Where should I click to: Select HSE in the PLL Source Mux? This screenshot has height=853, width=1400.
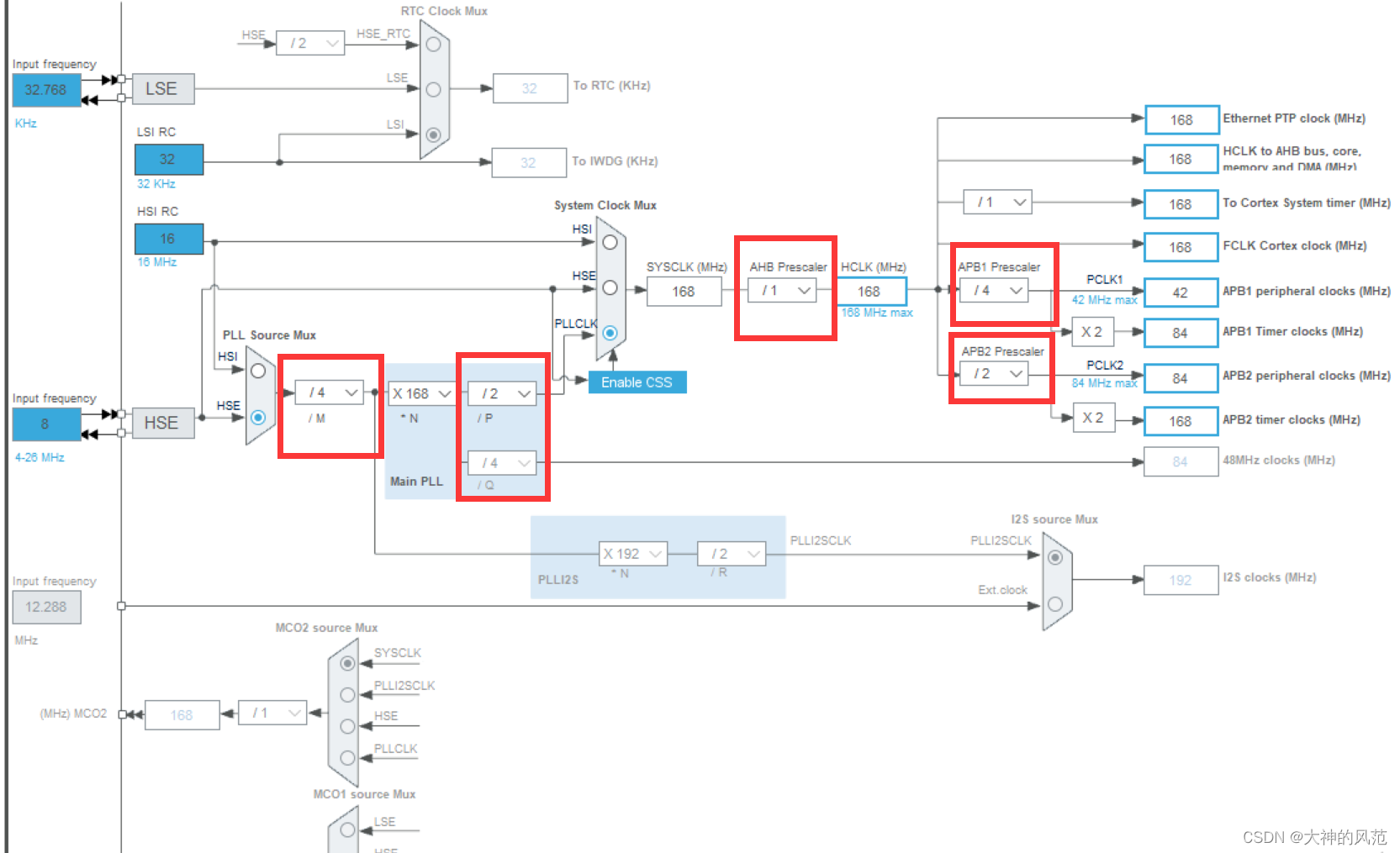click(x=258, y=417)
